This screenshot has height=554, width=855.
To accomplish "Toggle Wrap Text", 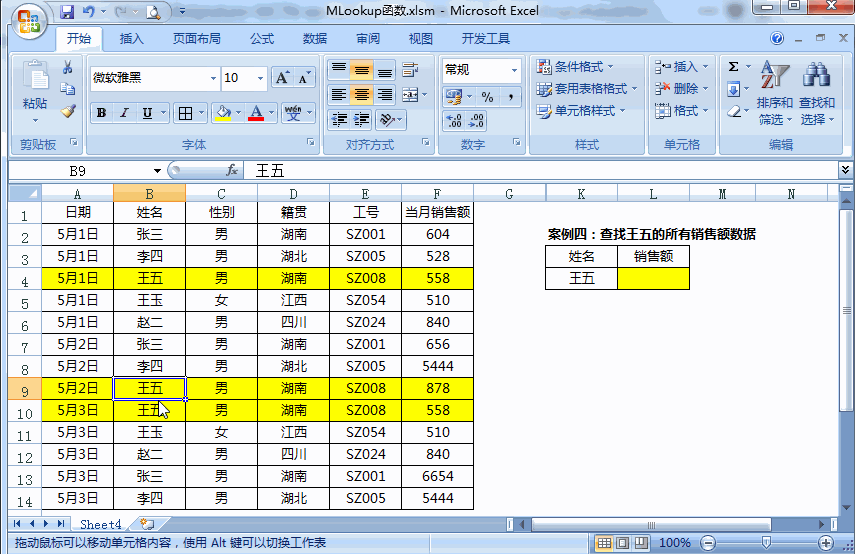I will coord(410,69).
